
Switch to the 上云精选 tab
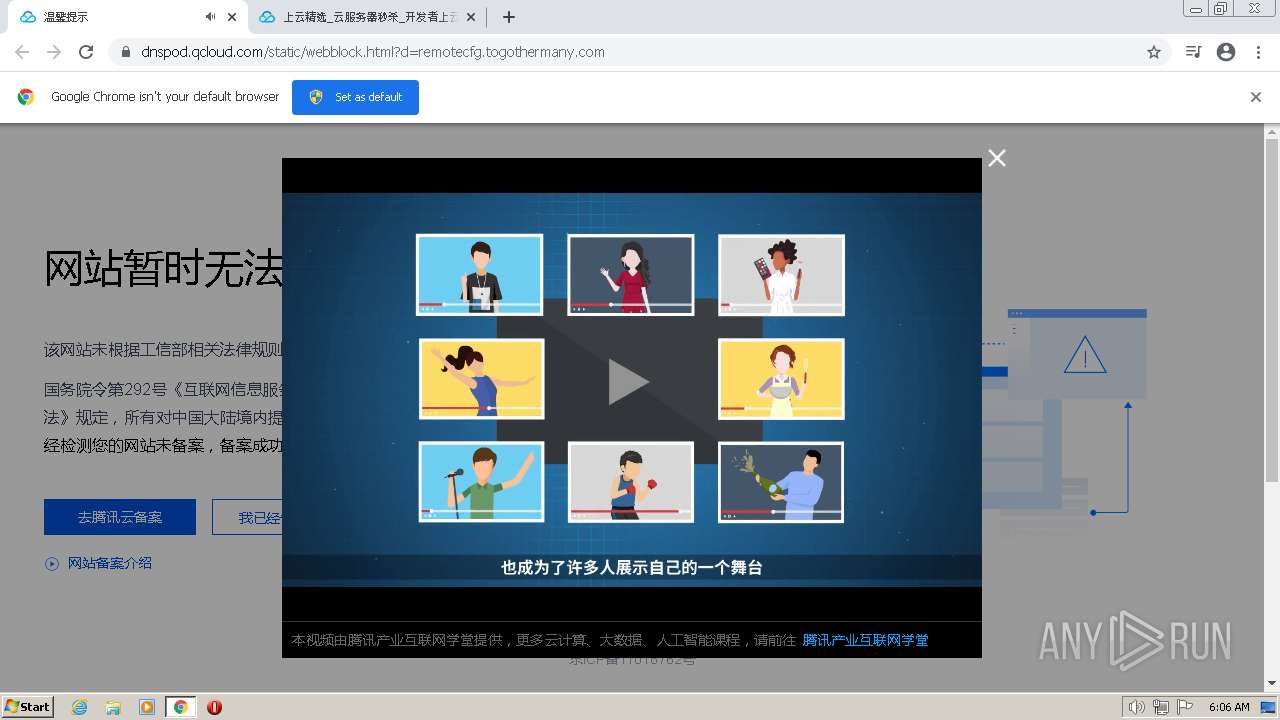(367, 17)
